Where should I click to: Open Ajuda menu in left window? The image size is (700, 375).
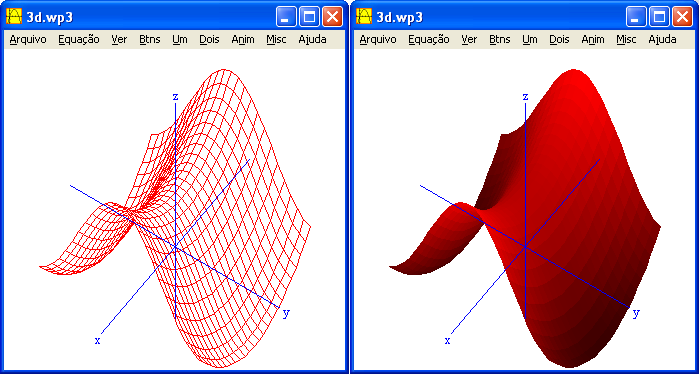312,40
